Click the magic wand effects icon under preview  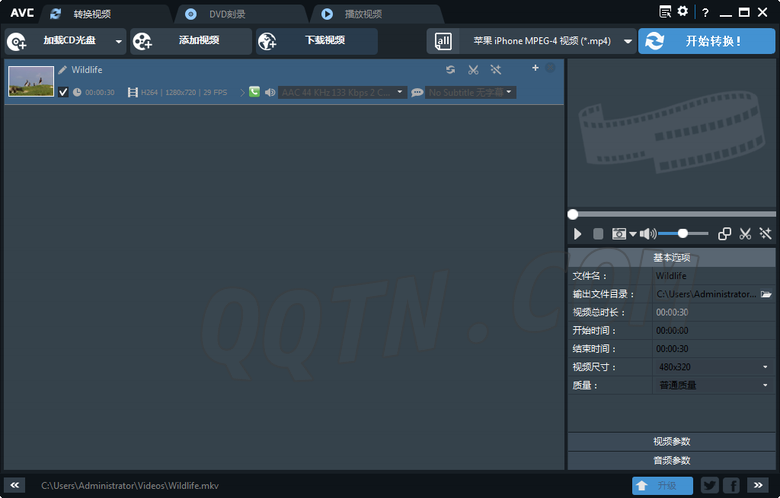point(765,233)
